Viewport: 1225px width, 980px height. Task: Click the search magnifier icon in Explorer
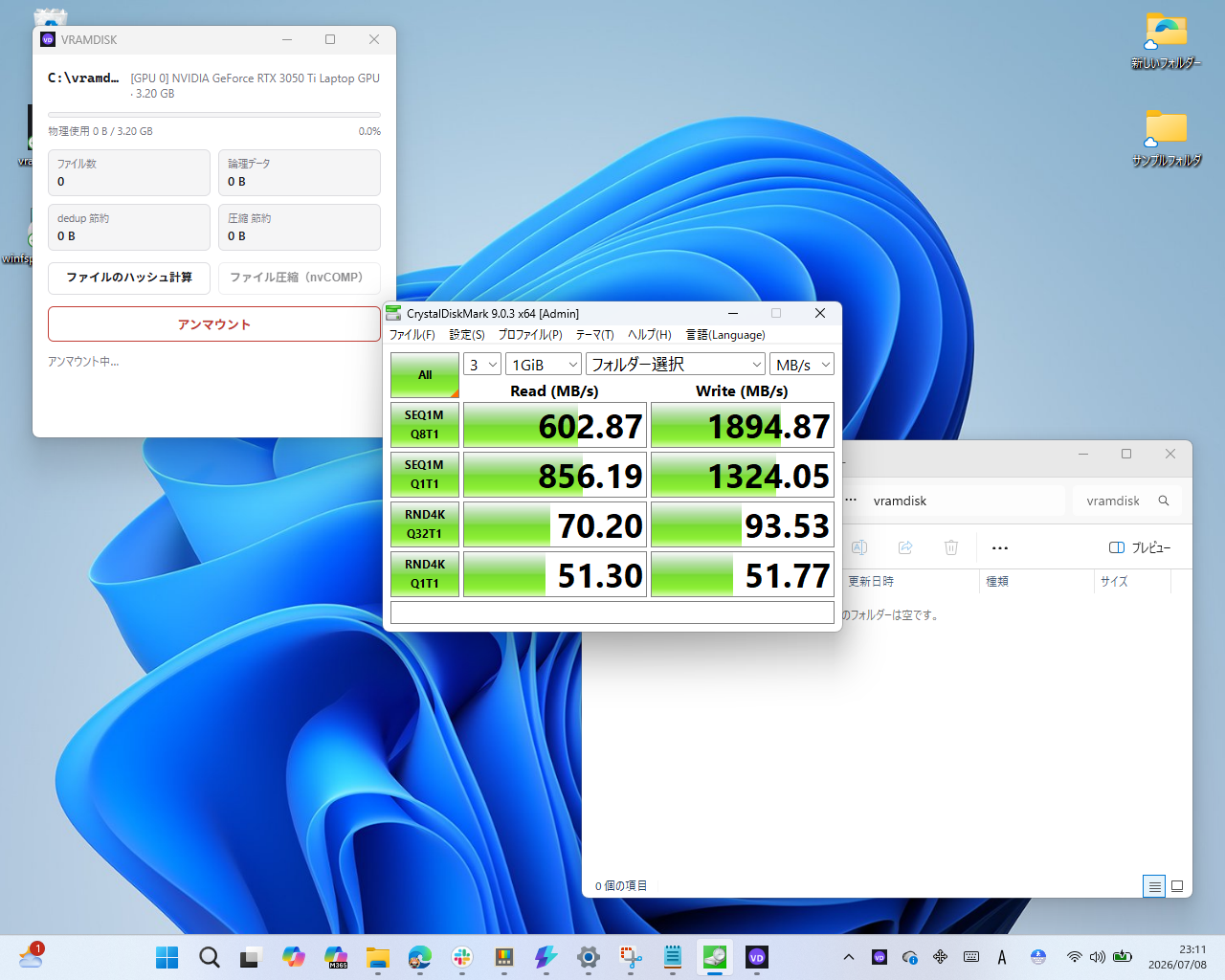pyautogui.click(x=1164, y=501)
